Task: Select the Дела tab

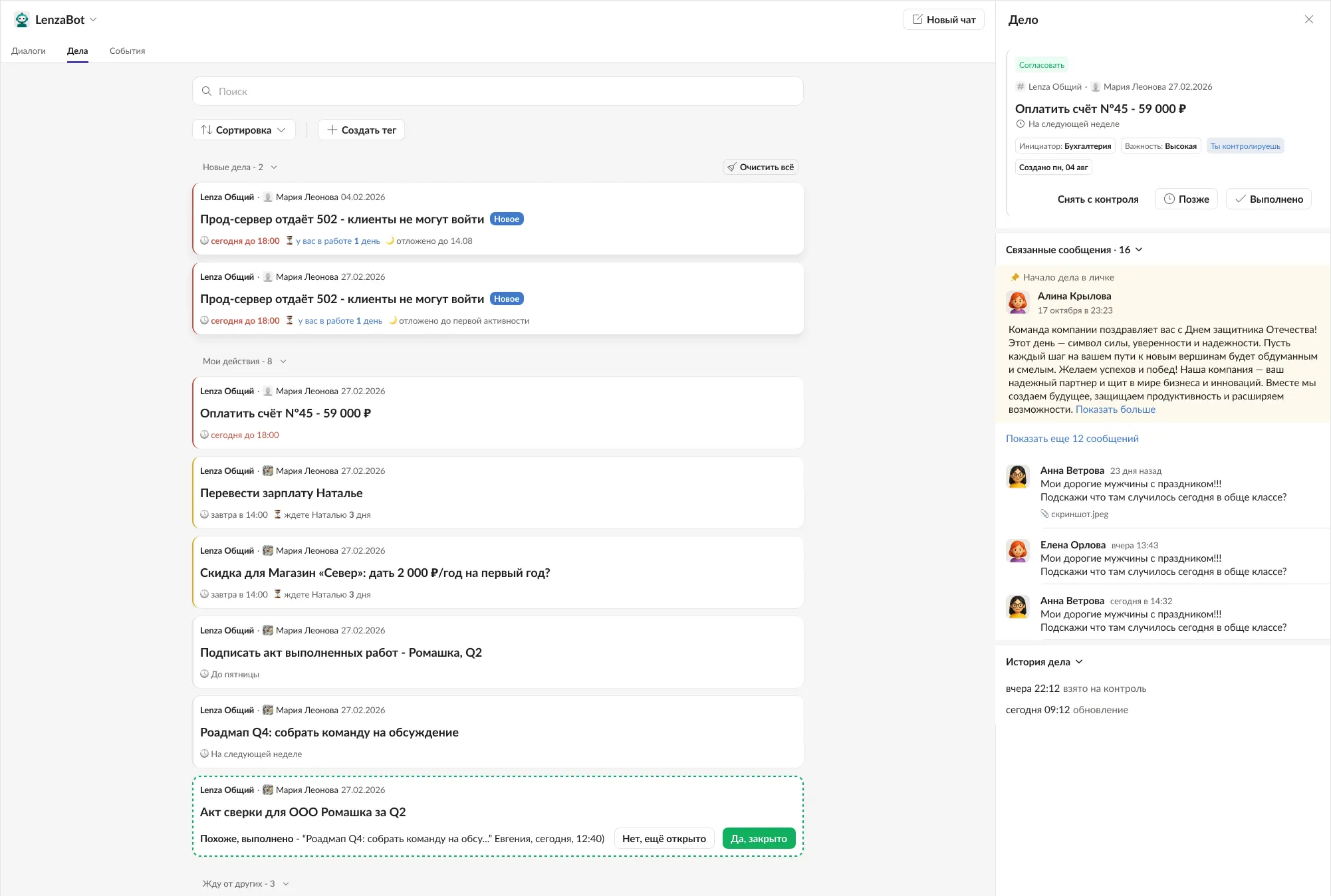Action: click(x=77, y=51)
